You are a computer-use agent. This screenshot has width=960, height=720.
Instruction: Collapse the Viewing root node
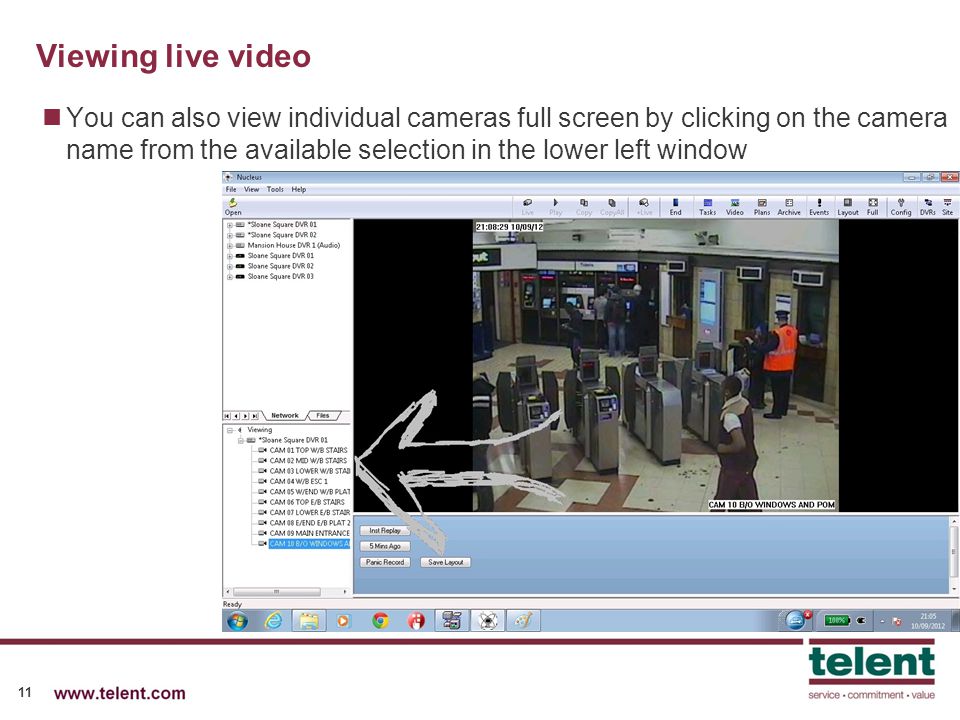coord(230,430)
